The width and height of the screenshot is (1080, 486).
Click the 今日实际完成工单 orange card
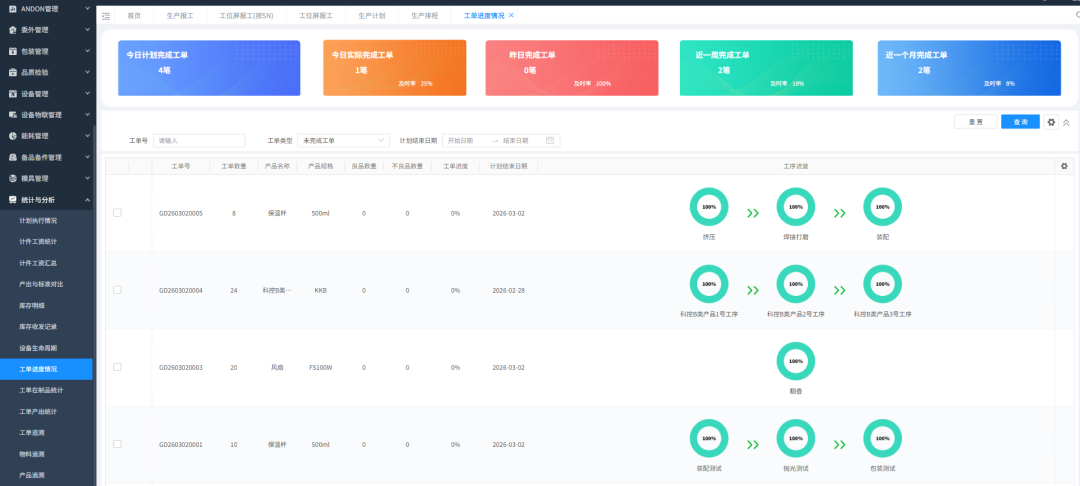[x=395, y=67]
